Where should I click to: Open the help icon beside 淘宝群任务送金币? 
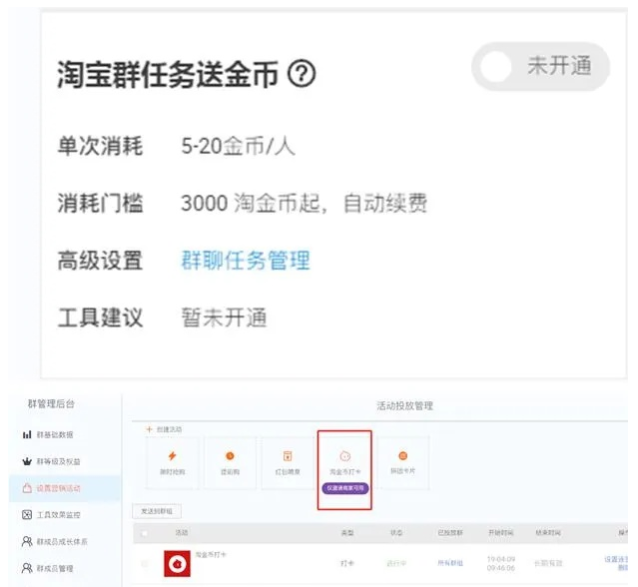point(302,73)
